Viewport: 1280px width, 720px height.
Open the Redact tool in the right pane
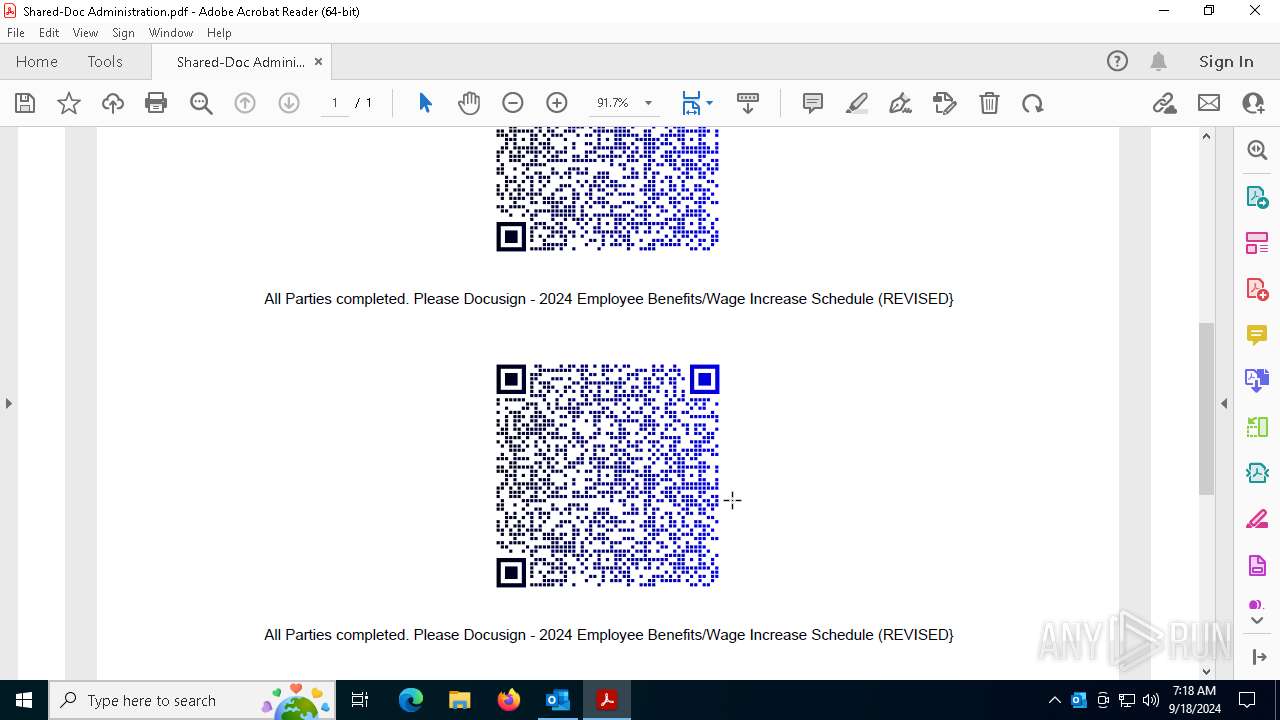1257,520
